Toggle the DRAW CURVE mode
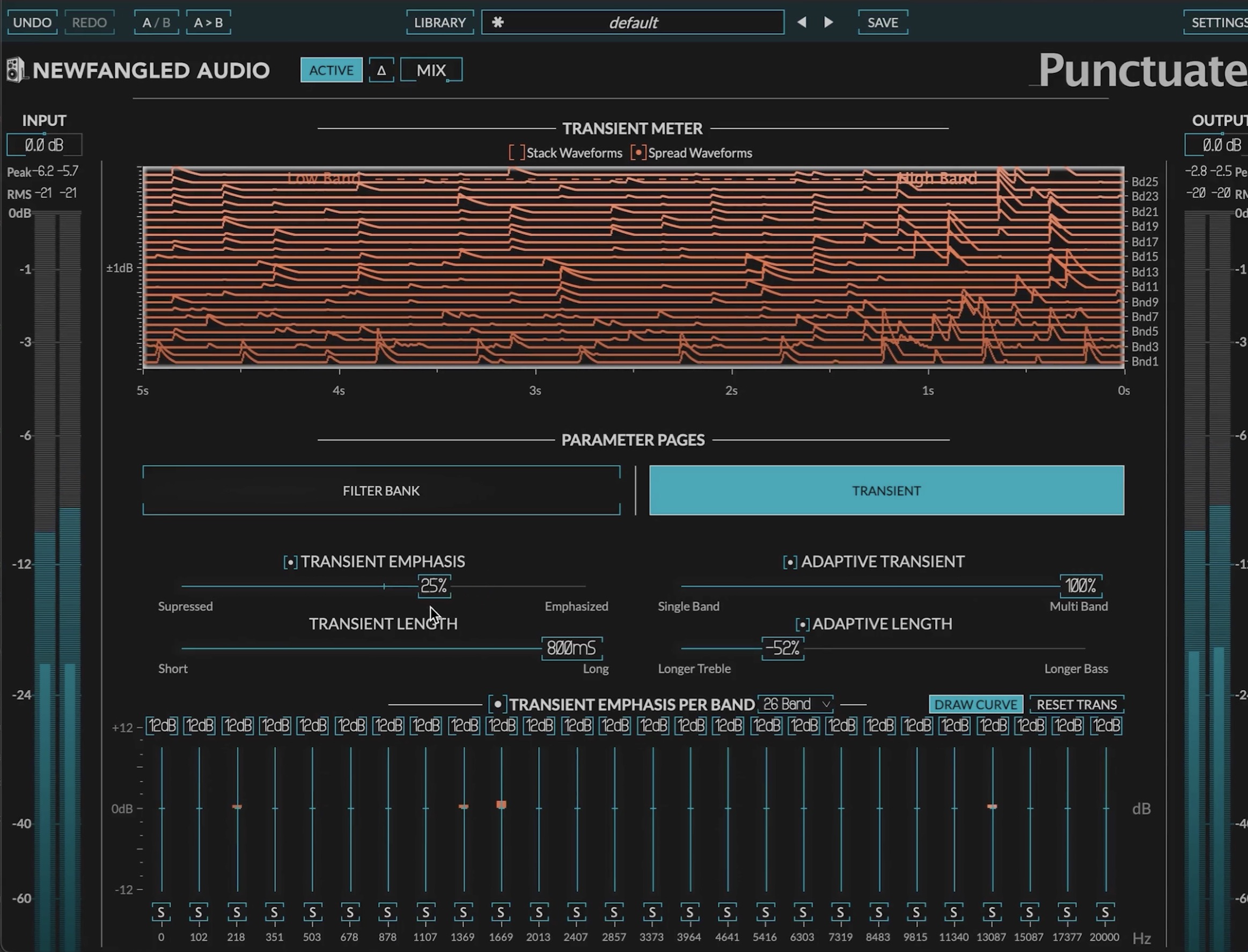This screenshot has width=1248, height=952. pyautogui.click(x=976, y=705)
